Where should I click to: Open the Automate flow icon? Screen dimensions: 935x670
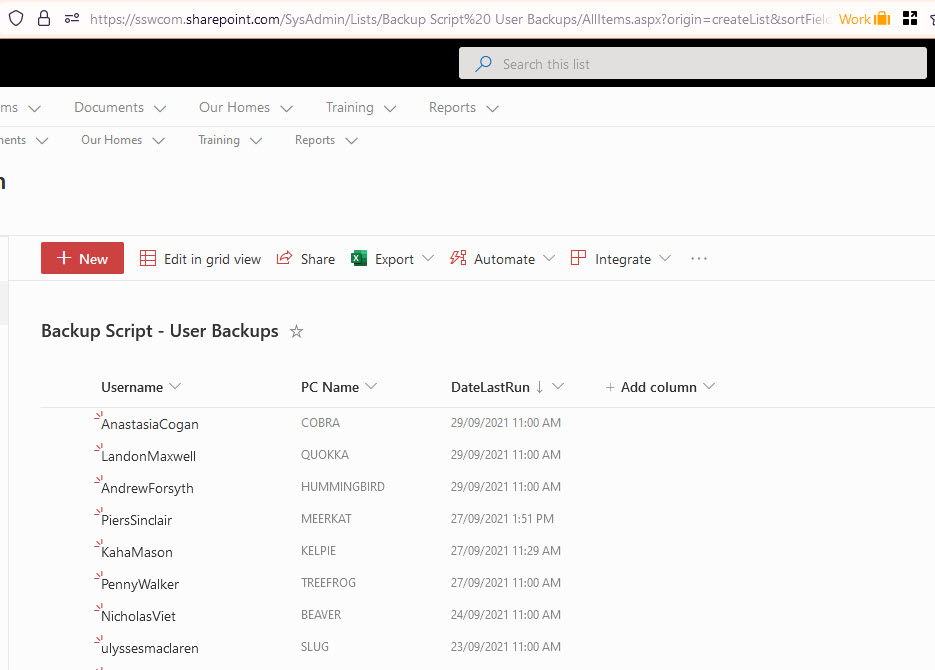[459, 258]
